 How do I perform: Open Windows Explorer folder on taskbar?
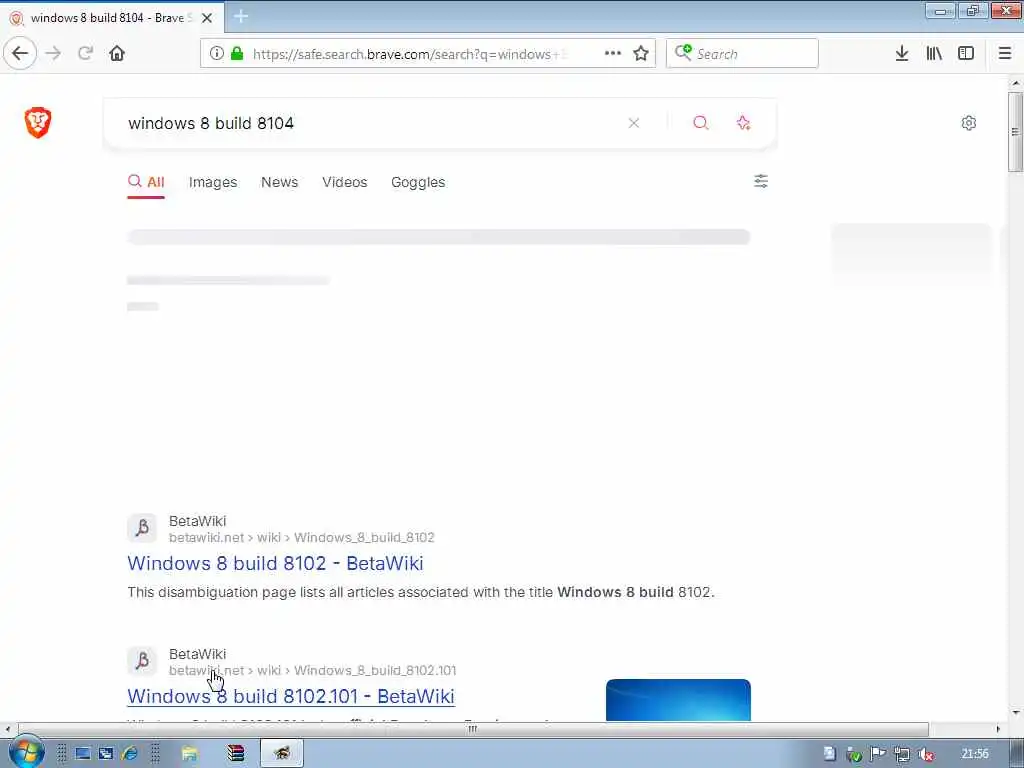pyautogui.click(x=189, y=754)
